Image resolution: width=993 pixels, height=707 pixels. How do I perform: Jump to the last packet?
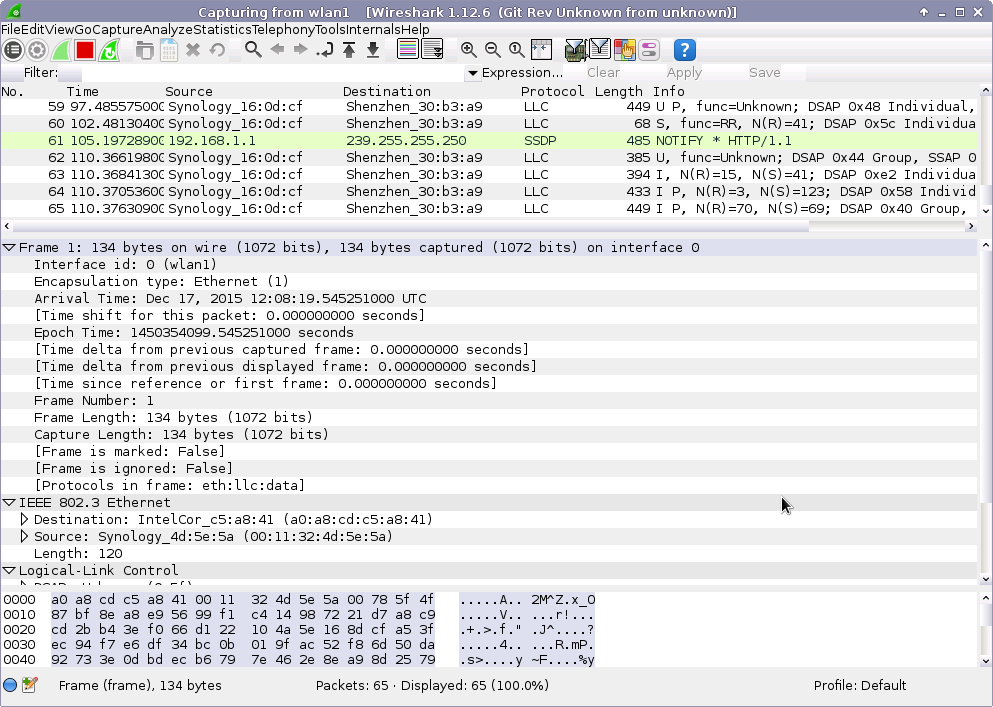click(371, 50)
